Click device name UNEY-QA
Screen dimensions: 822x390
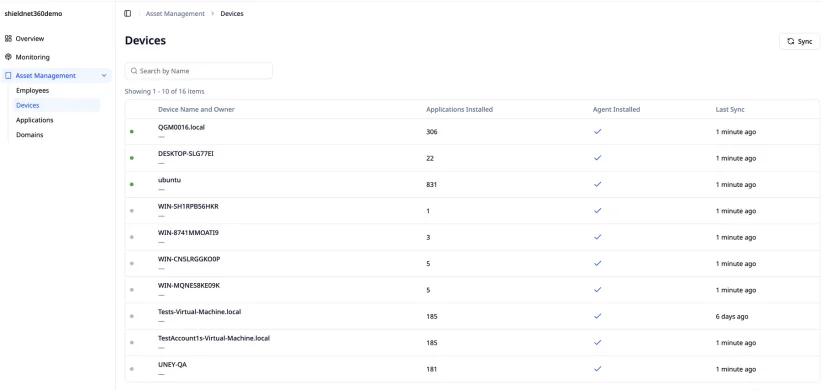click(172, 364)
